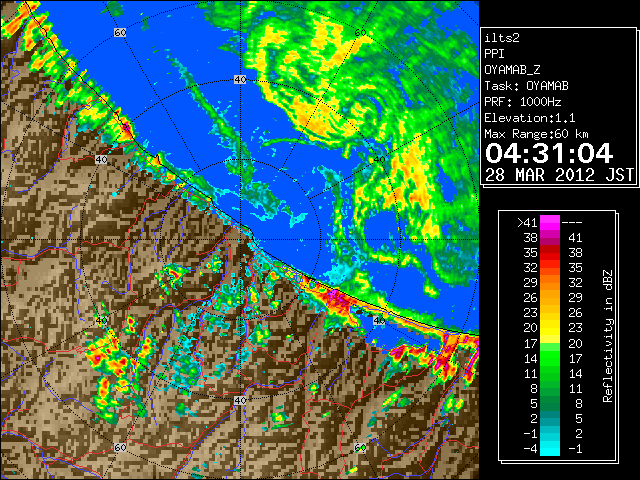Select the Elevation:1.1 text
The height and width of the screenshot is (480, 640).
click(x=530, y=118)
